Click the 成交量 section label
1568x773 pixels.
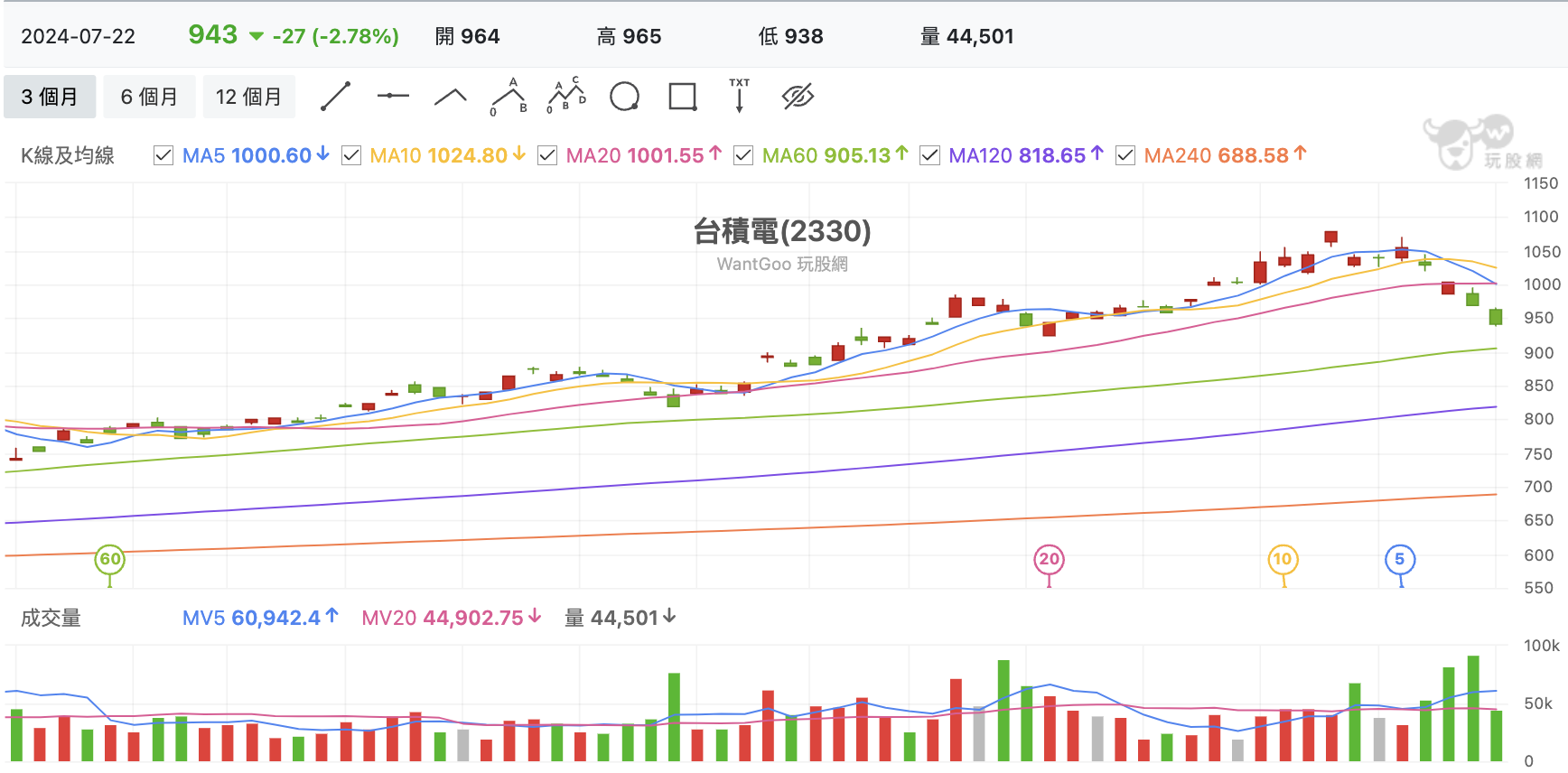click(51, 618)
